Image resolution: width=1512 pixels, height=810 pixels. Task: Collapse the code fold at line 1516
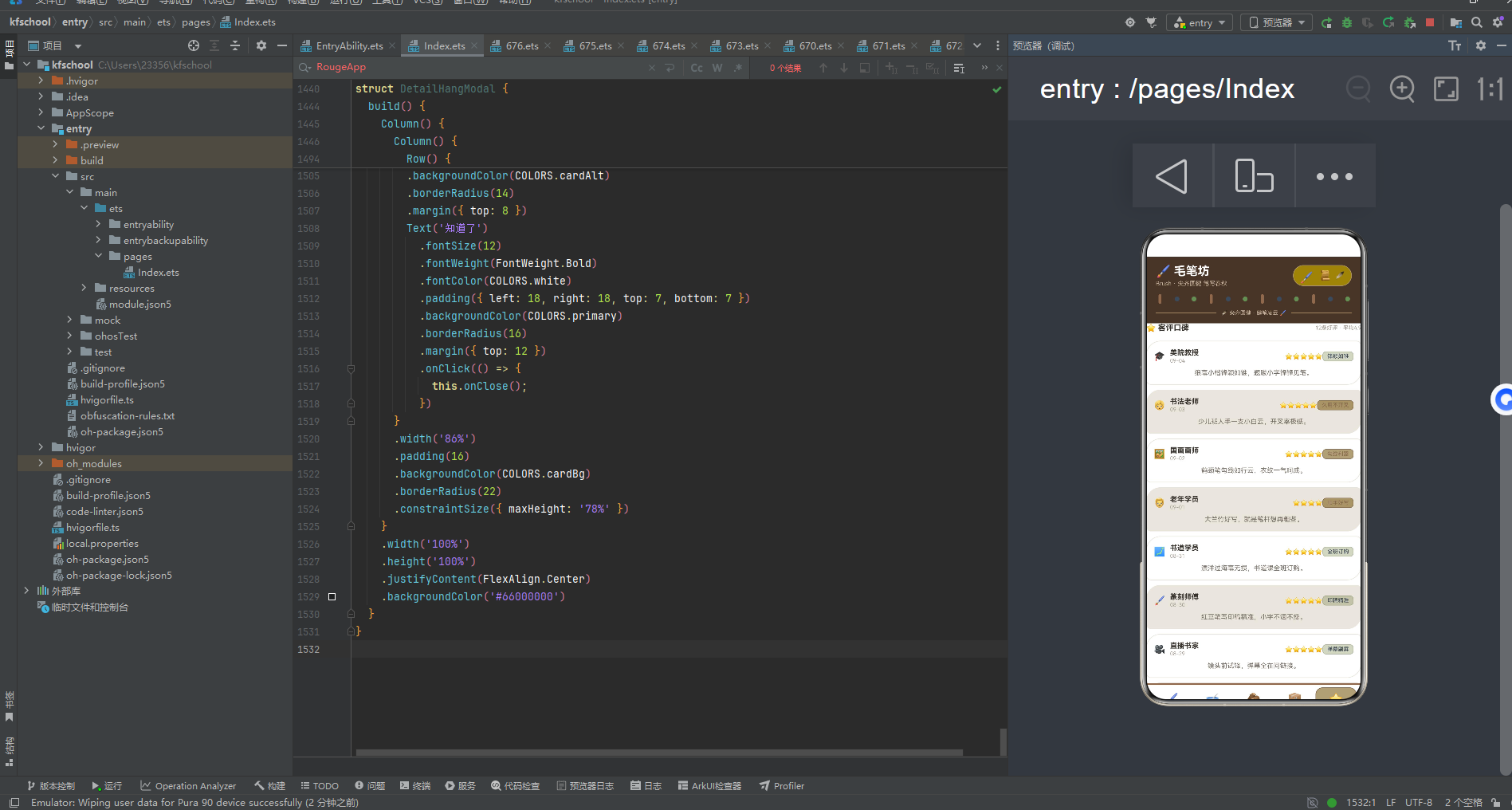[351, 368]
